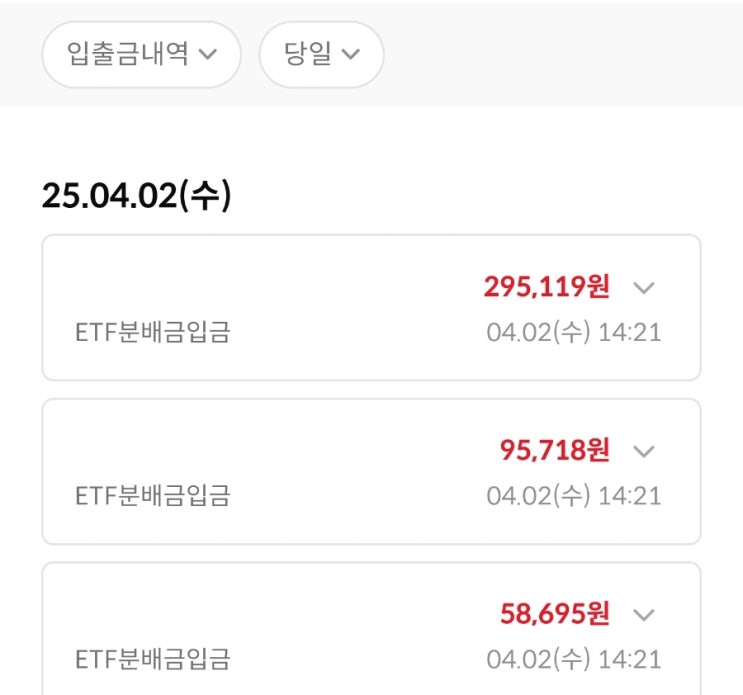Click the chevron icon inside 당일 pill
This screenshot has height=695, width=743.
point(351,54)
